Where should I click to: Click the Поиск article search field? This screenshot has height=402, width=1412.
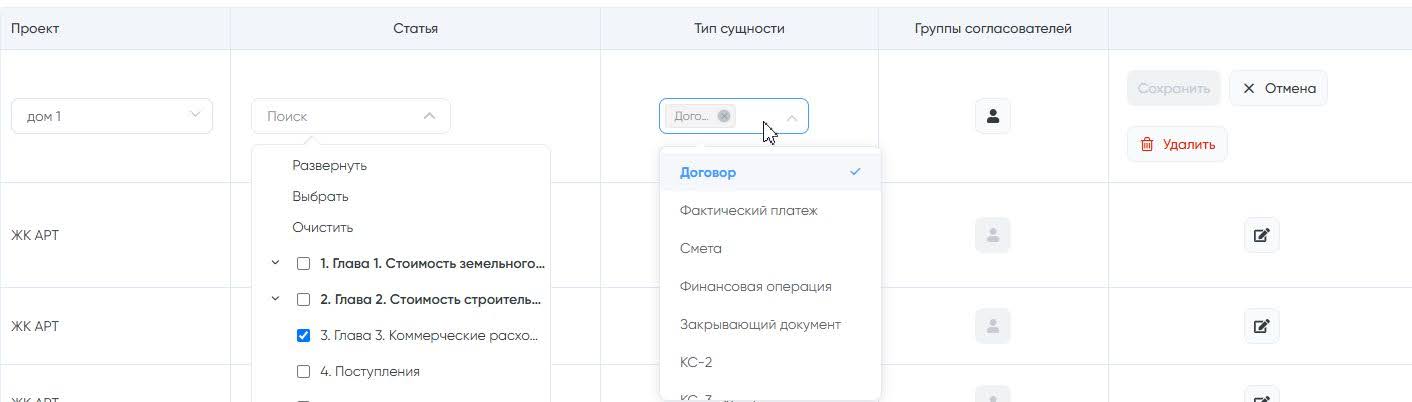click(340, 116)
